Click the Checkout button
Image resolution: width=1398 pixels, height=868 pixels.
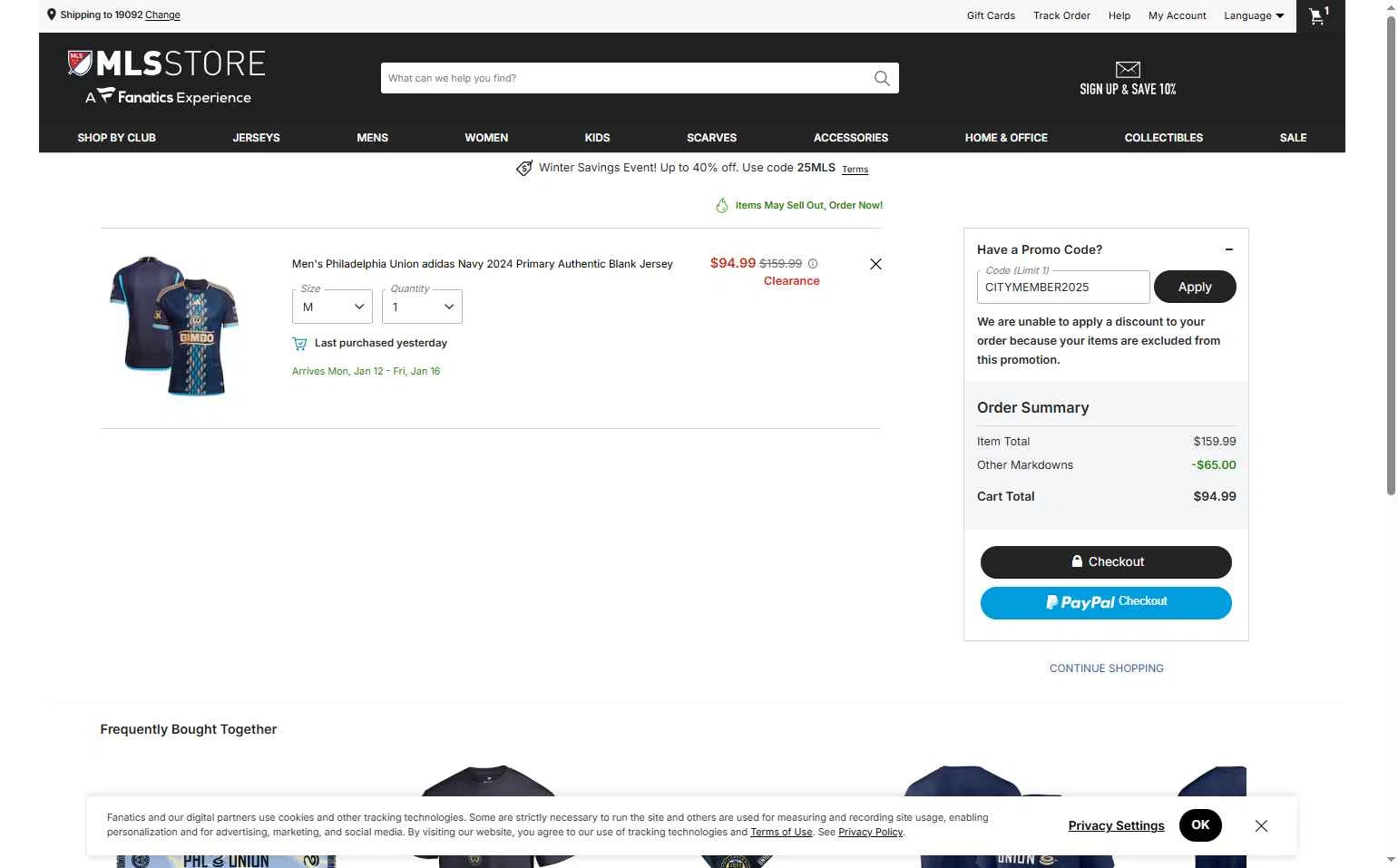coord(1106,561)
